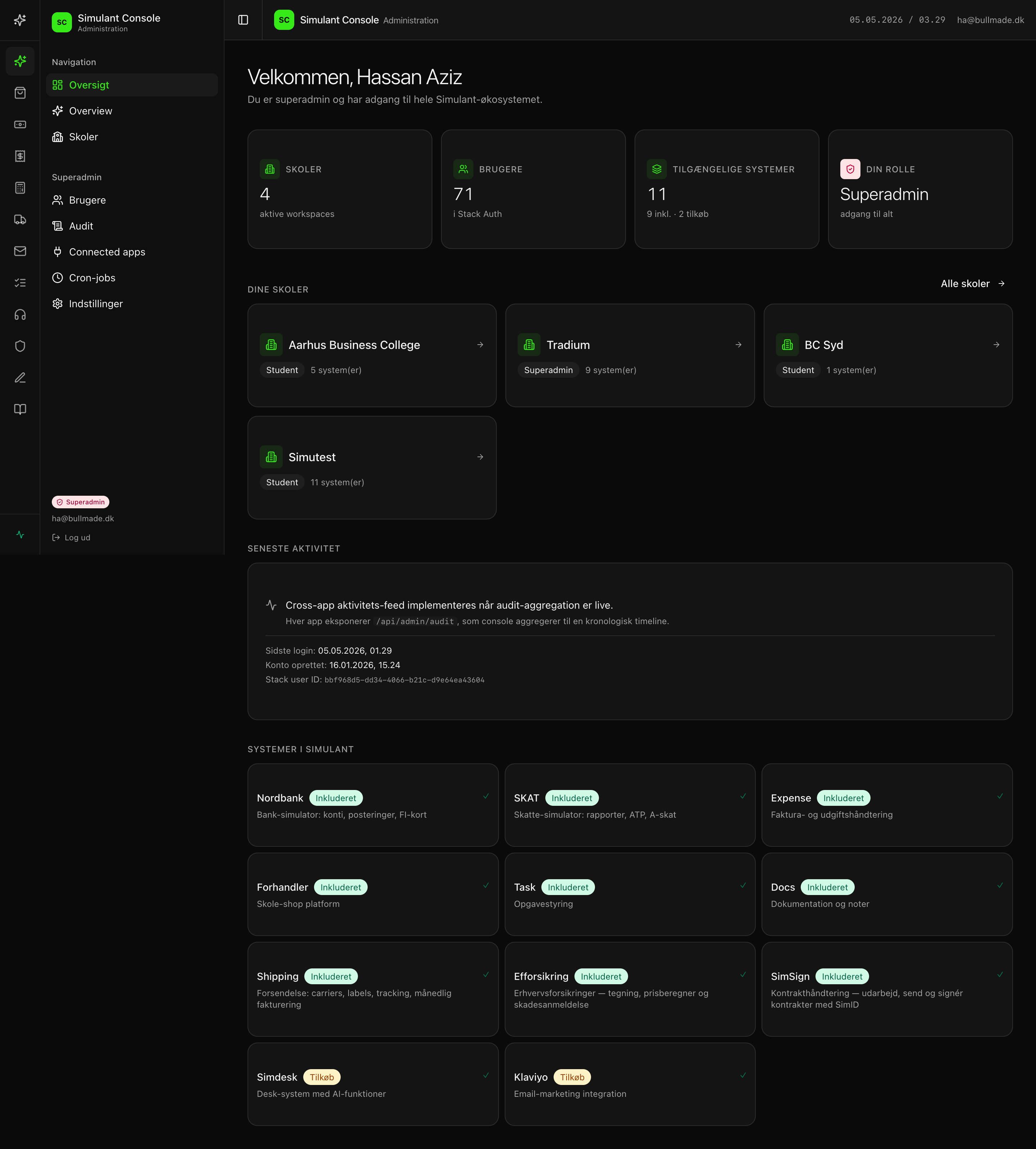Open the truck shipping app in rail

click(20, 219)
